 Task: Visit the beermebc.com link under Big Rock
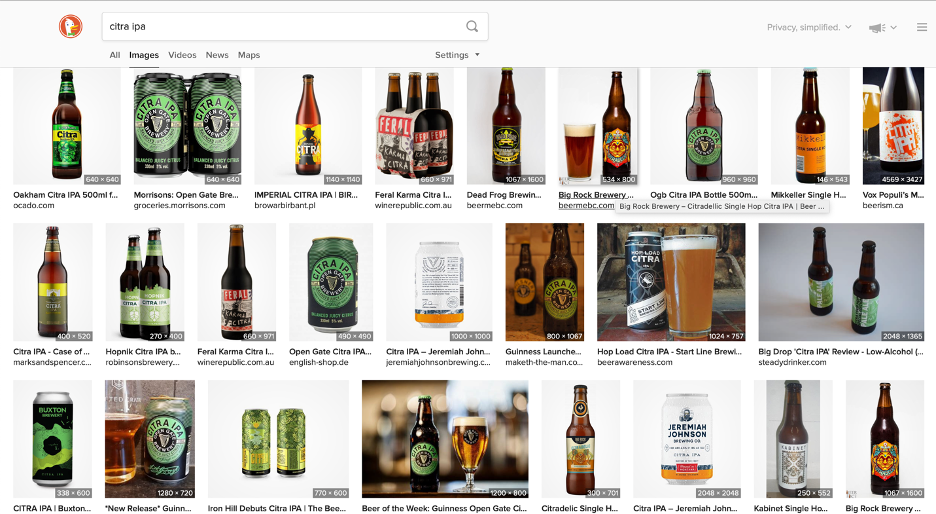click(x=586, y=205)
